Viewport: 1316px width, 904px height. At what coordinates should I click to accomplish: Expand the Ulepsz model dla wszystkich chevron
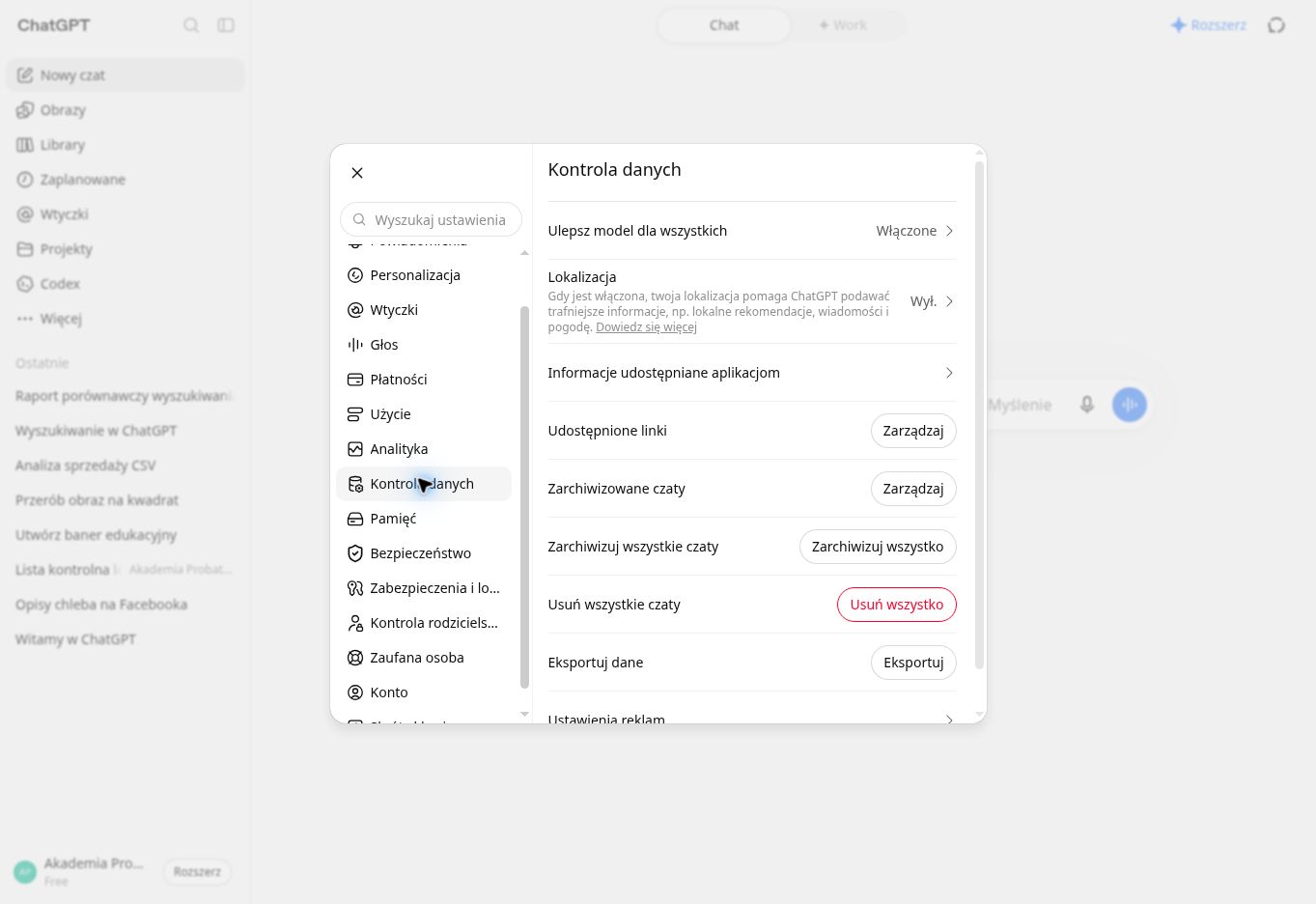coord(949,231)
